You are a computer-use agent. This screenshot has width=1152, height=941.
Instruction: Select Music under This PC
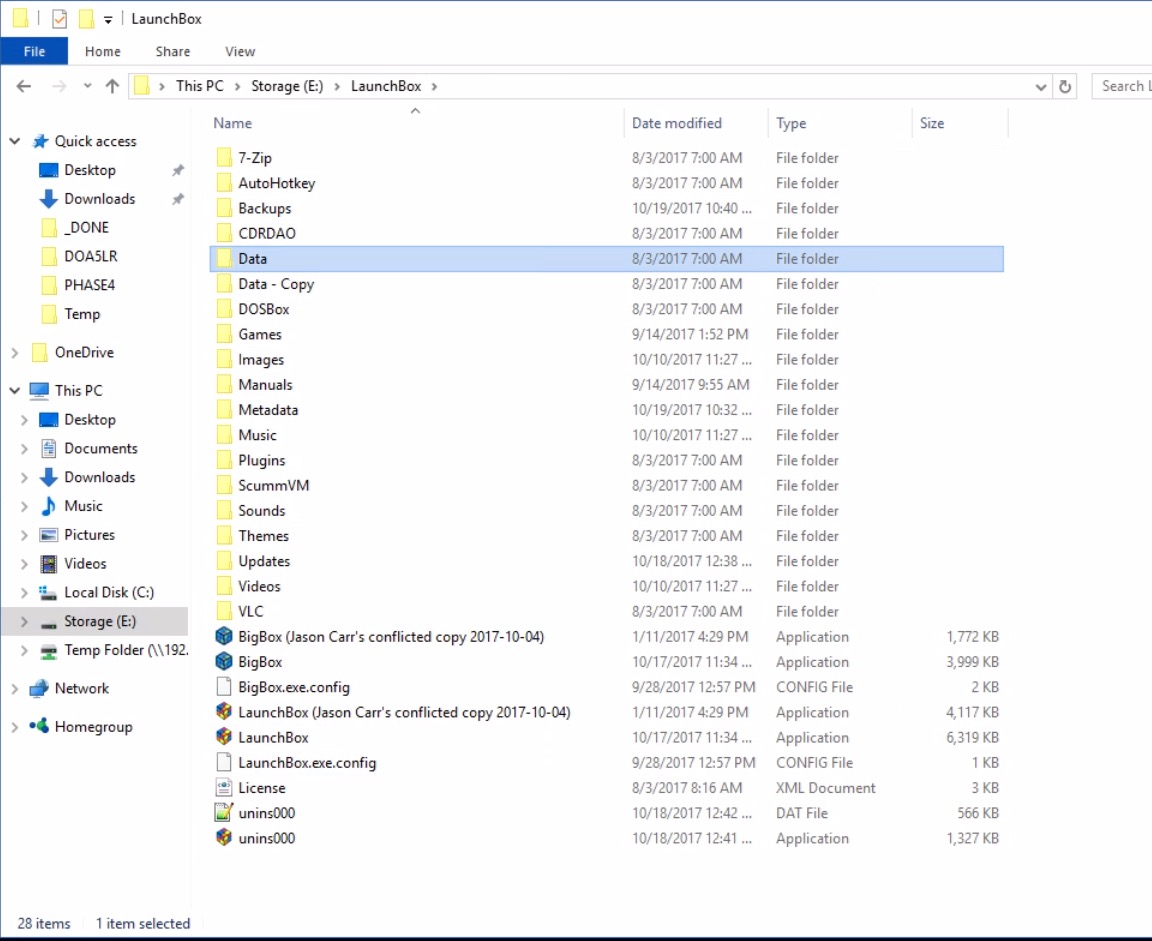83,506
